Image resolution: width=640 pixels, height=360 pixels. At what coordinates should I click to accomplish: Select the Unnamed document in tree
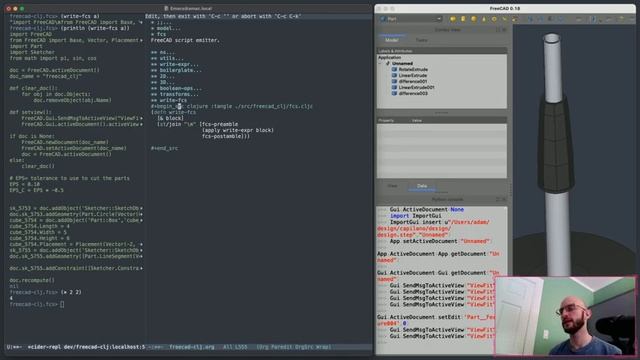click(402, 63)
